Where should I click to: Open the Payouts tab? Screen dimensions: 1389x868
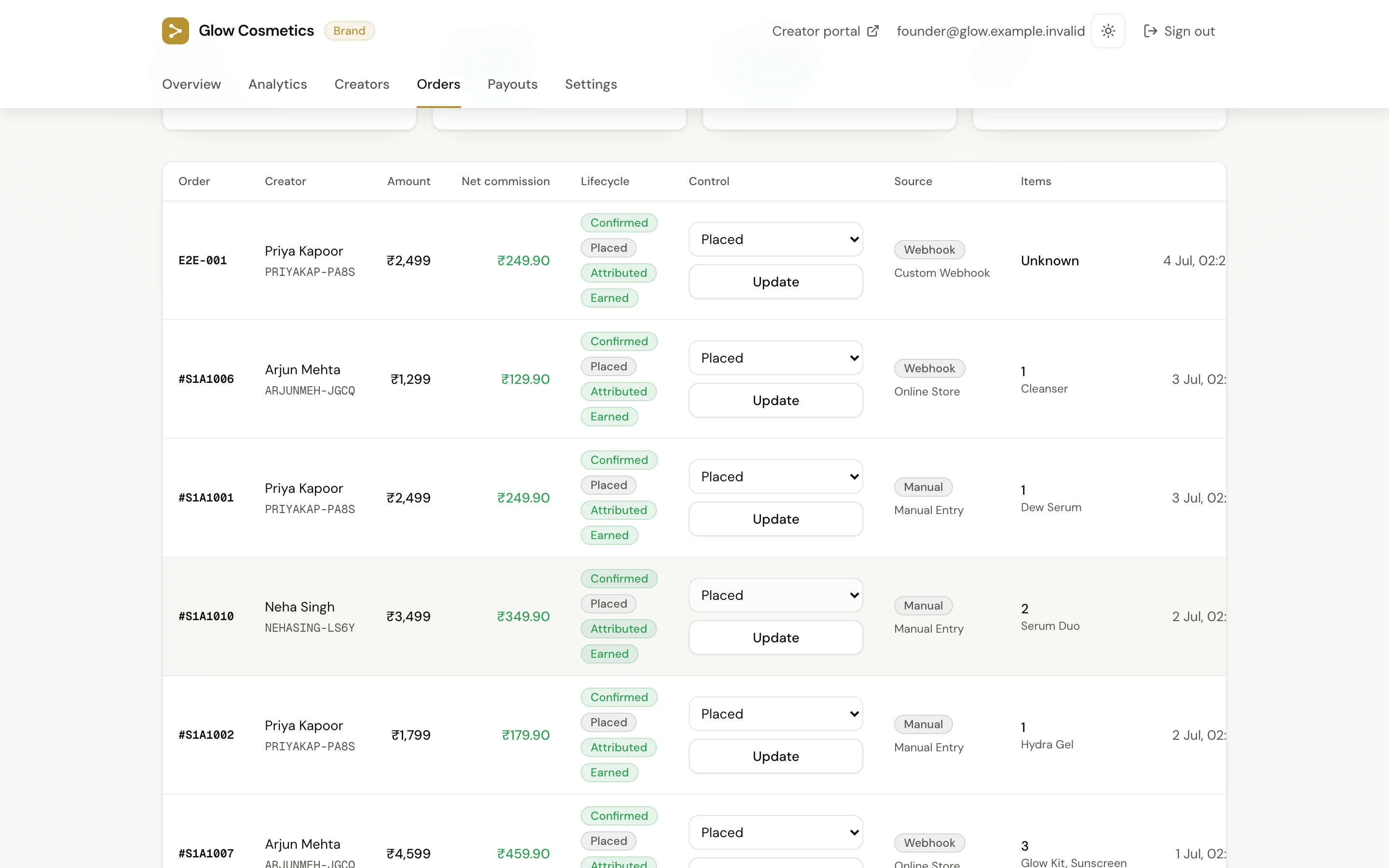click(x=513, y=84)
